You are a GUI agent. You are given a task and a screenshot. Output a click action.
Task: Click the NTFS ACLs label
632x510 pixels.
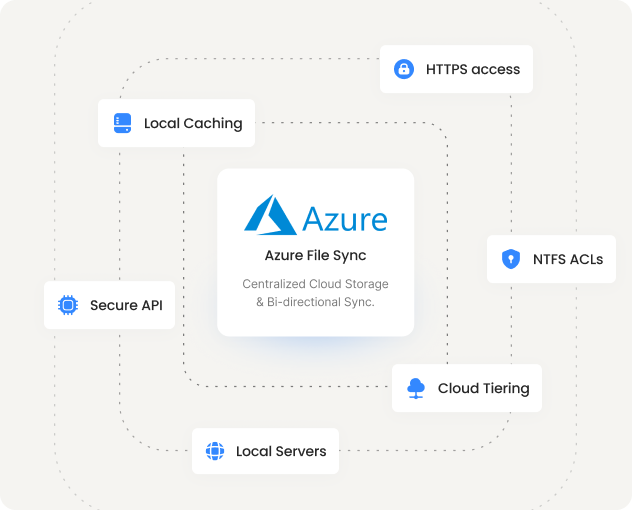568,259
